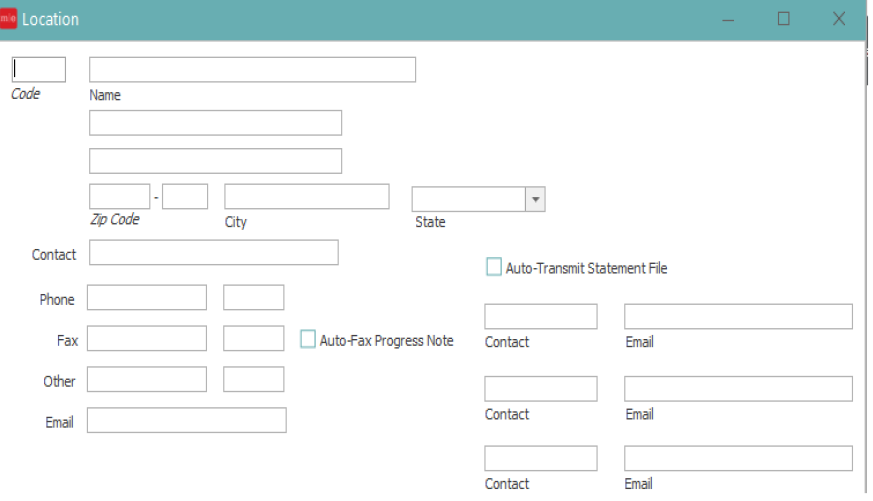Click the red app icon in title bar
Viewport: 873px width, 501px height.
tap(10, 19)
